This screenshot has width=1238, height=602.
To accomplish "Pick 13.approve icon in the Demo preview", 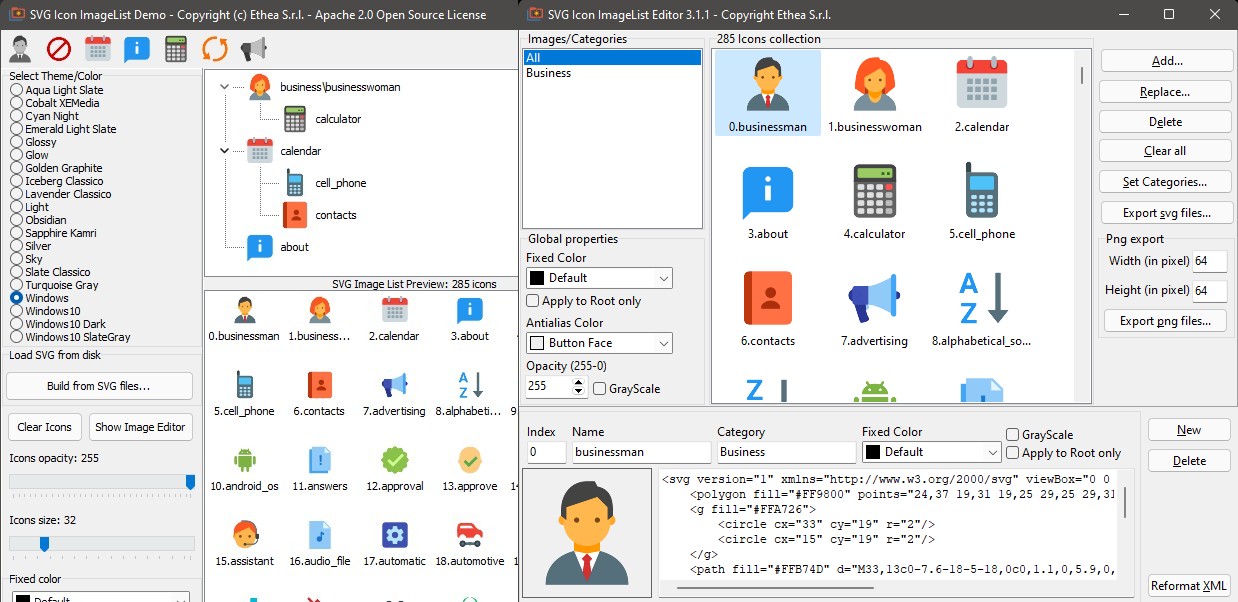I will point(470,468).
